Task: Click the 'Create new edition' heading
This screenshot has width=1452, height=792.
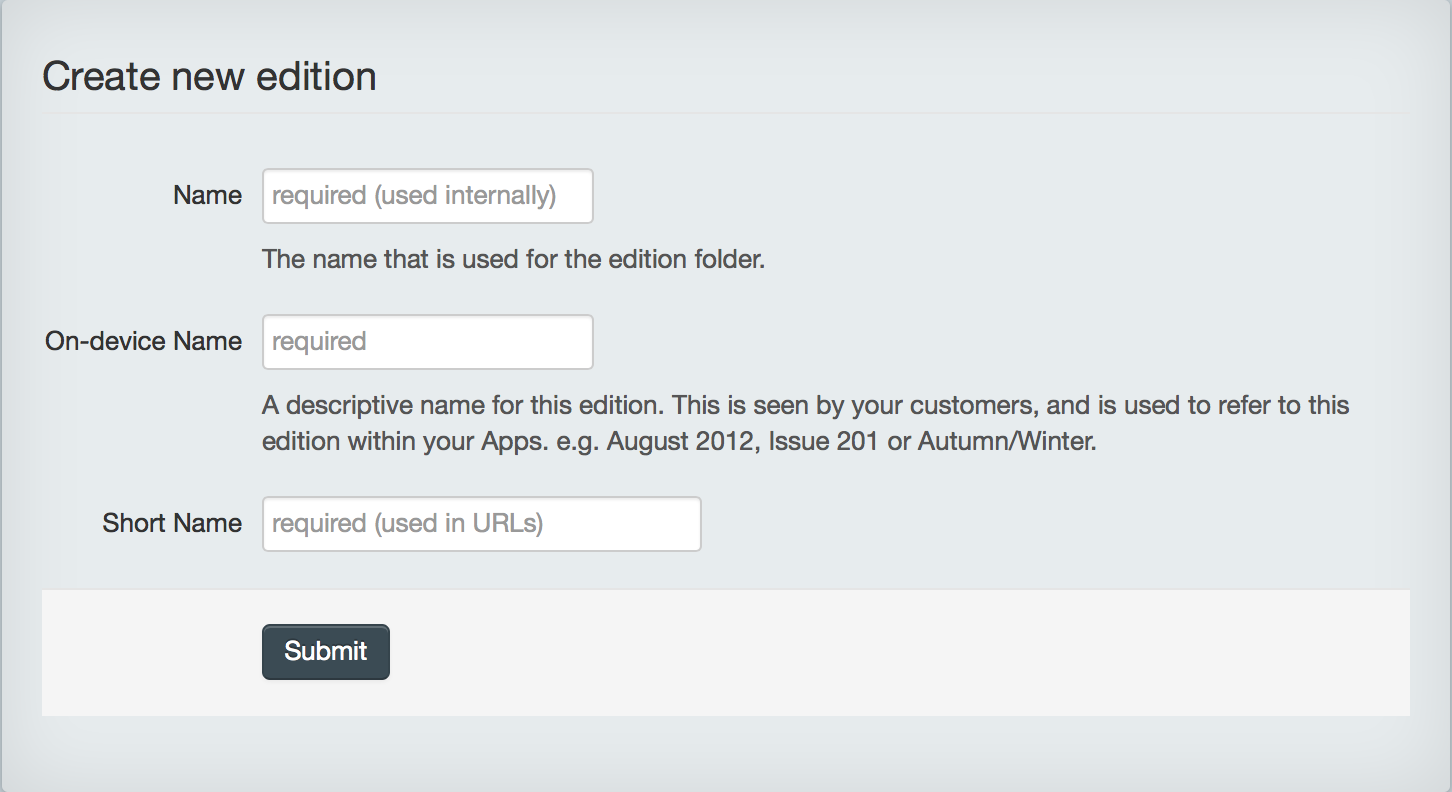Action: 209,77
